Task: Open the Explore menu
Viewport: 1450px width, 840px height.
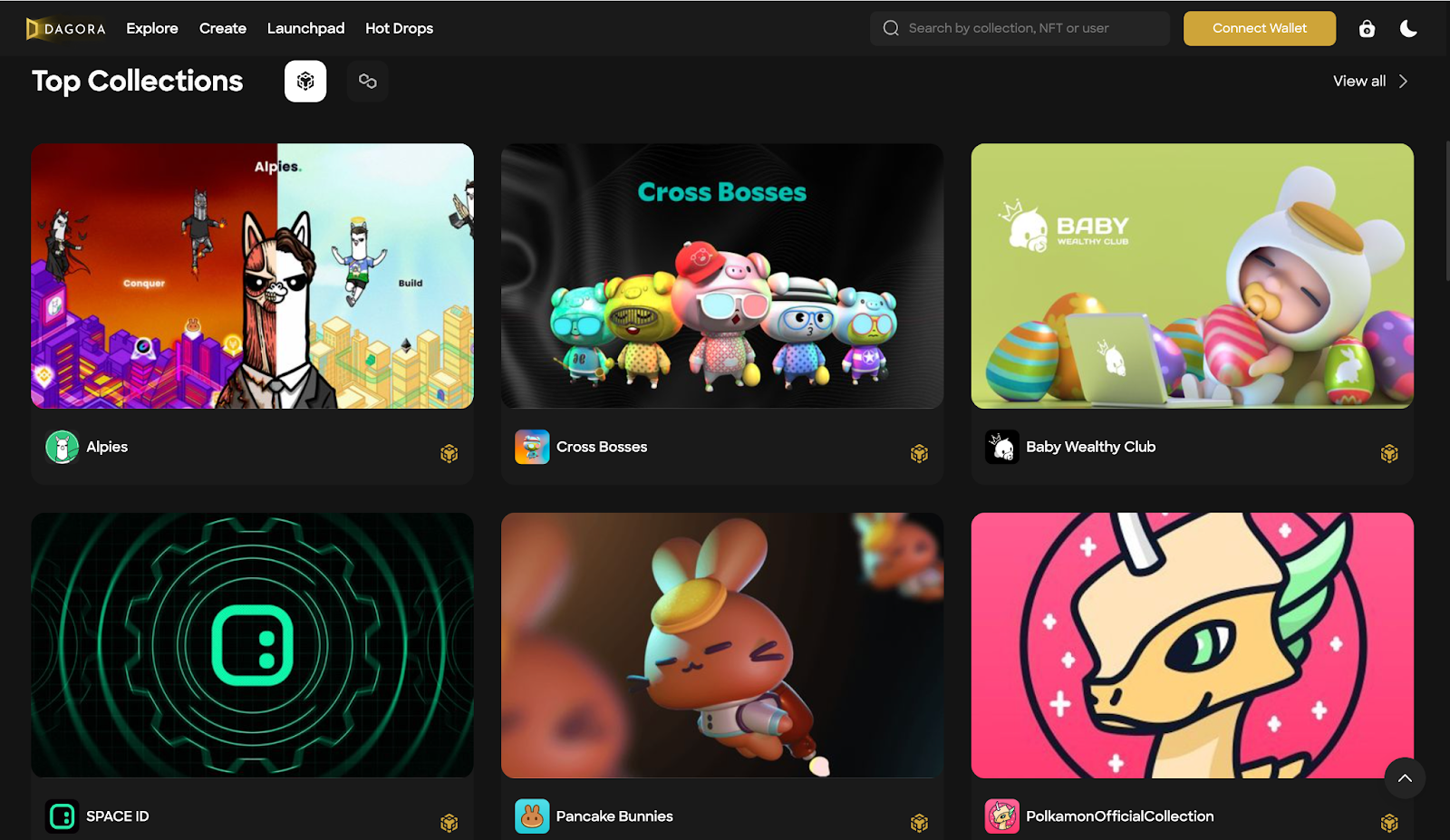Action: pos(152,28)
